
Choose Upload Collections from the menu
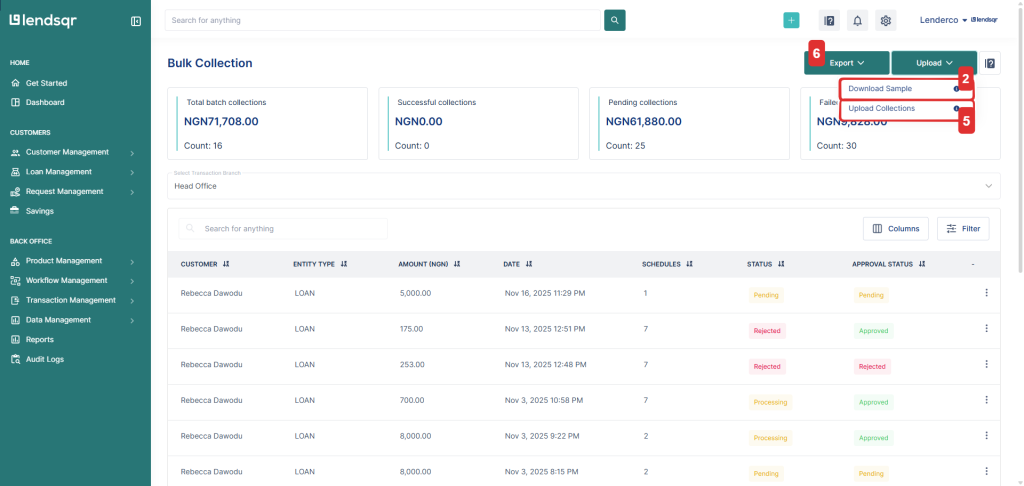[x=881, y=108]
